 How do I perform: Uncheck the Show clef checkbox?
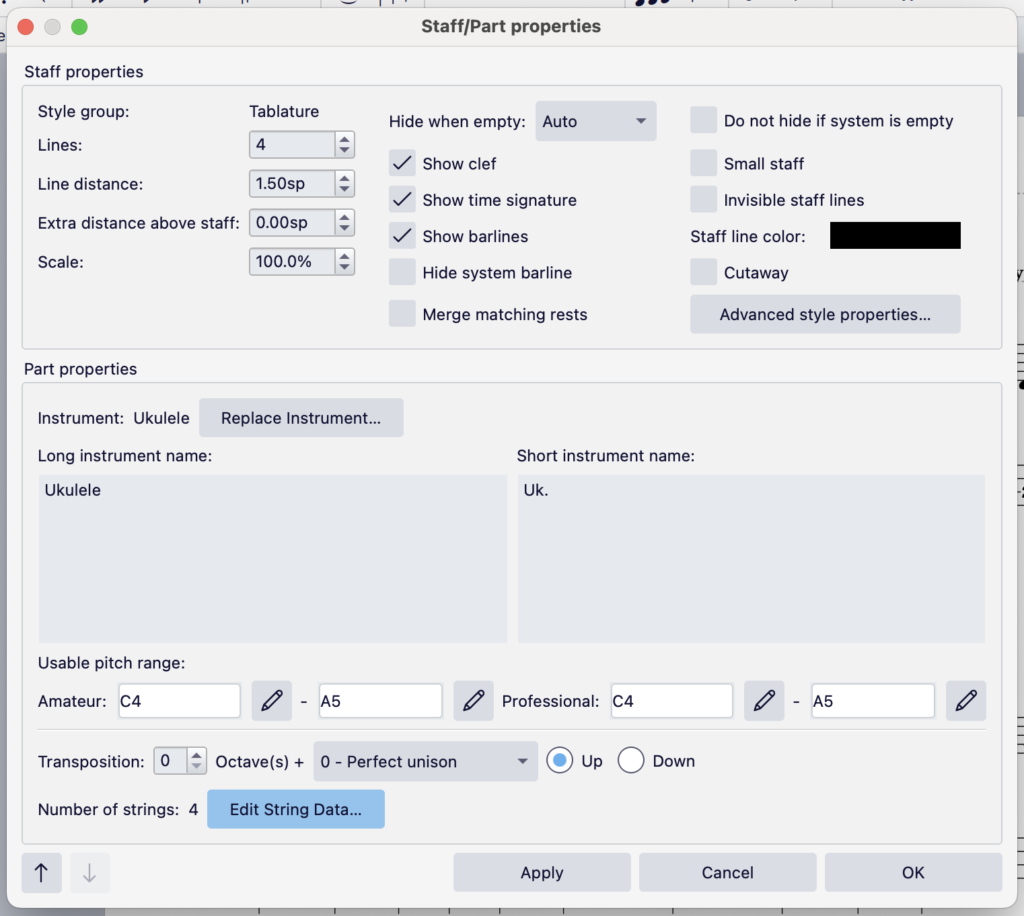click(402, 164)
